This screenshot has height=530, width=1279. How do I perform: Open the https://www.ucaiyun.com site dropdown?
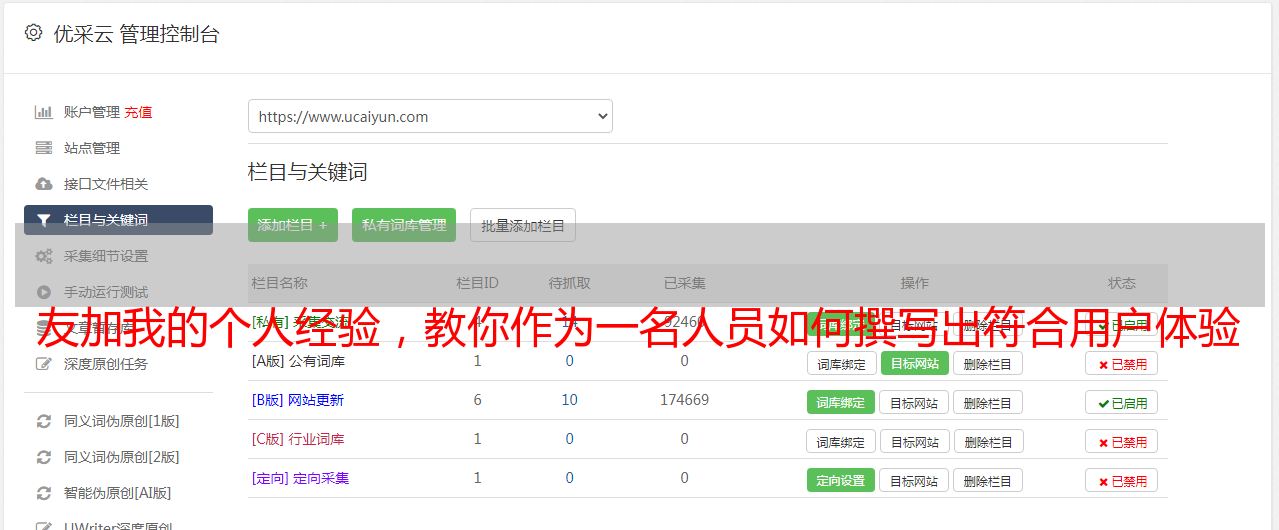[430, 116]
